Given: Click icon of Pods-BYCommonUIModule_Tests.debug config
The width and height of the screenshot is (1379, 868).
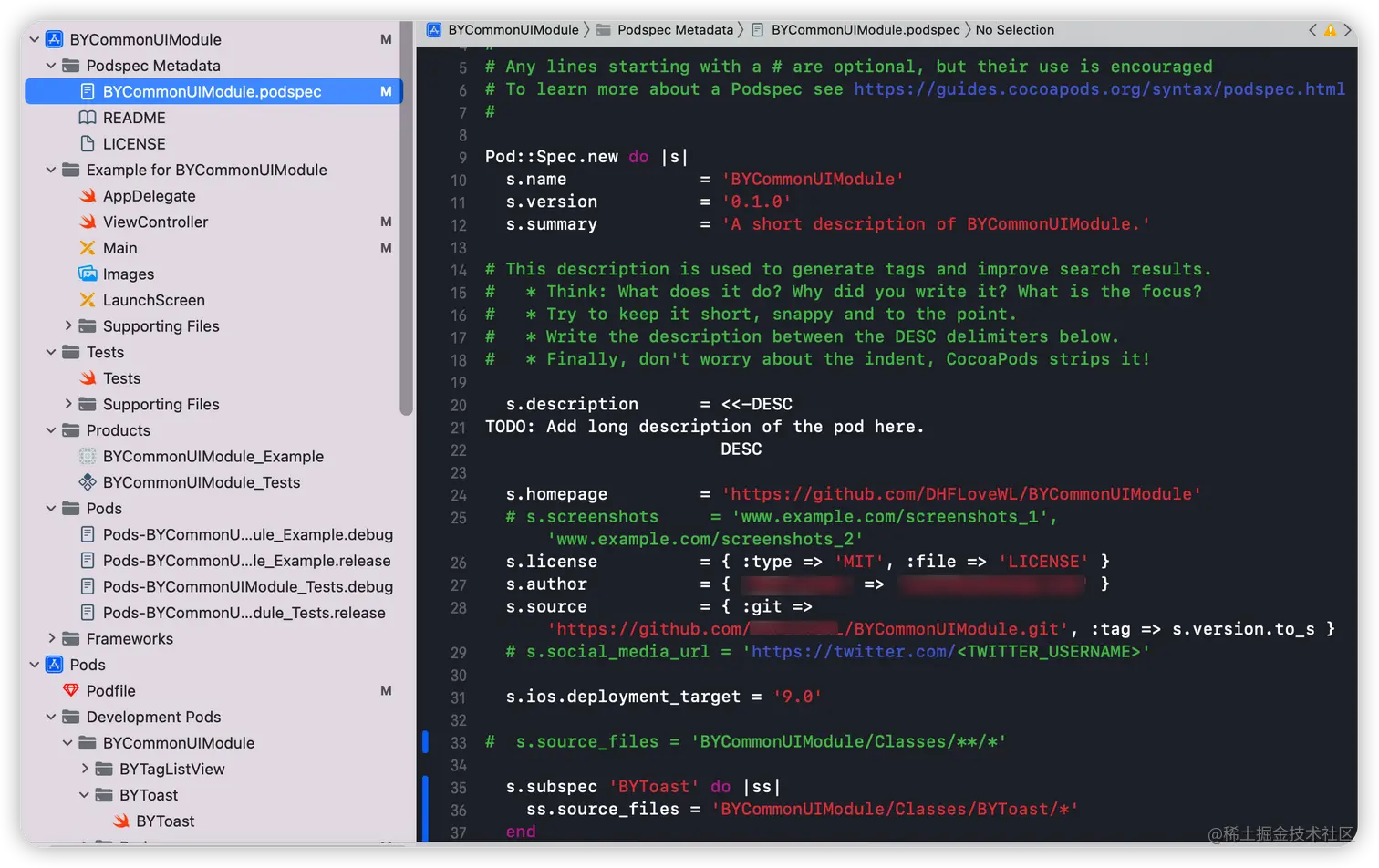Looking at the screenshot, I should 88,586.
